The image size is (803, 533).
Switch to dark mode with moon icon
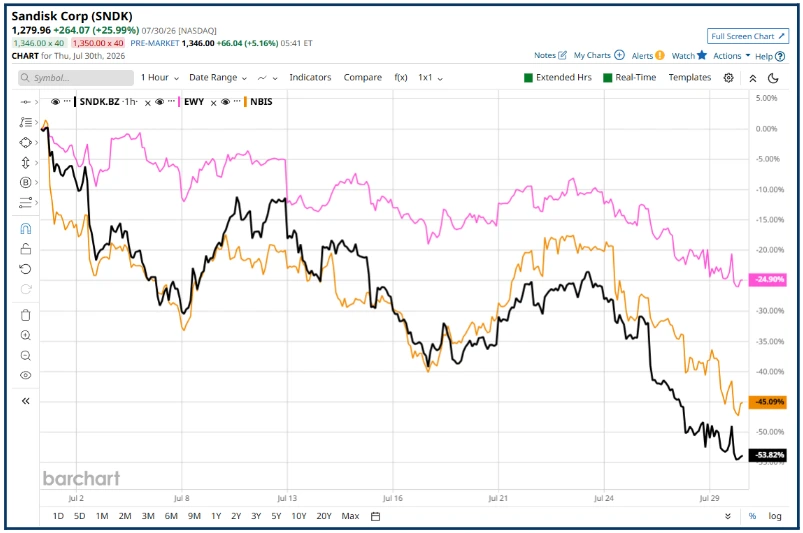pos(773,78)
